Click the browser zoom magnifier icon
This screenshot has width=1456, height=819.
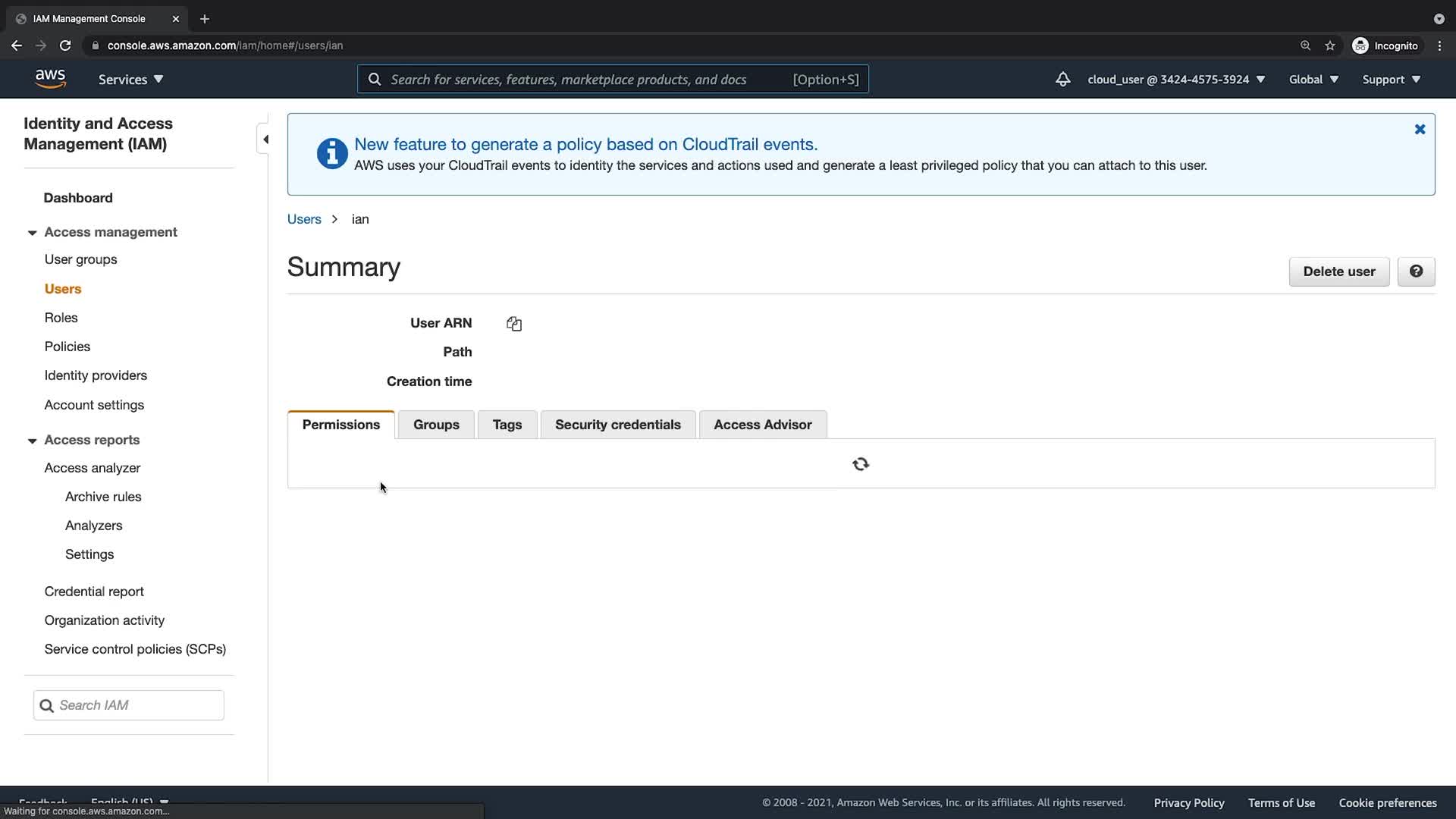click(x=1305, y=45)
